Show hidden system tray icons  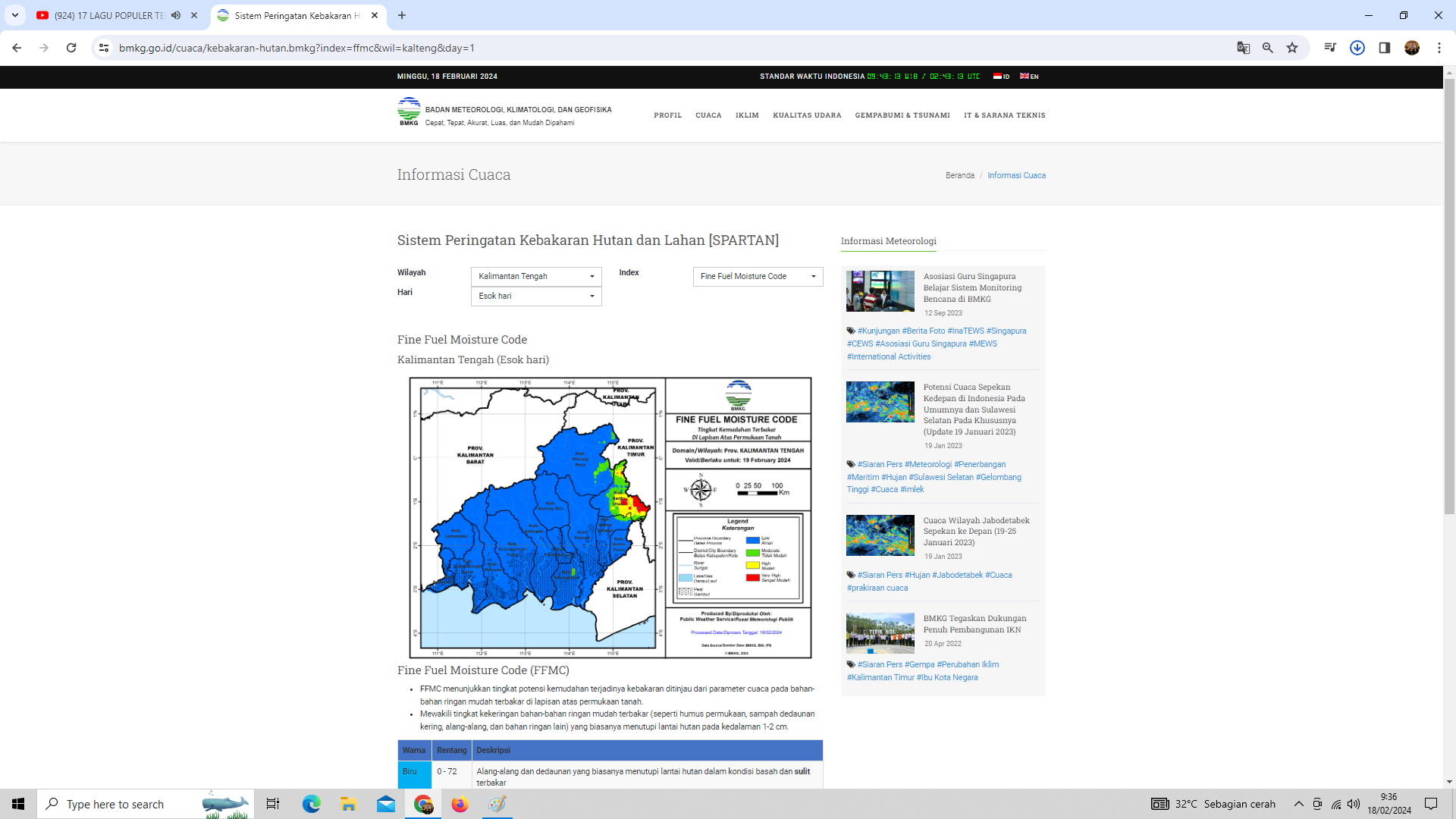[1298, 804]
